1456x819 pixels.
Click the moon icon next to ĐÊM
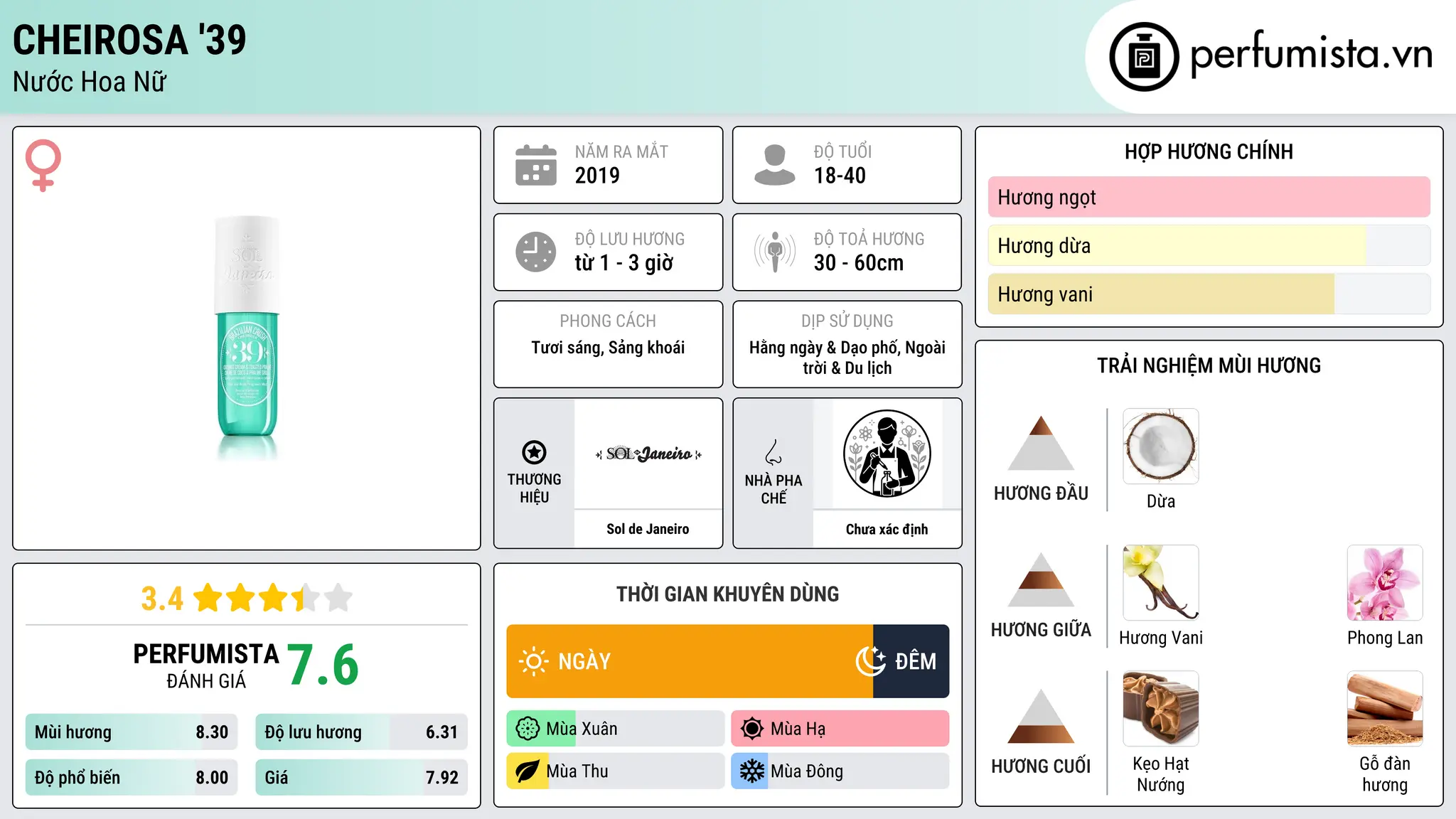point(871,661)
